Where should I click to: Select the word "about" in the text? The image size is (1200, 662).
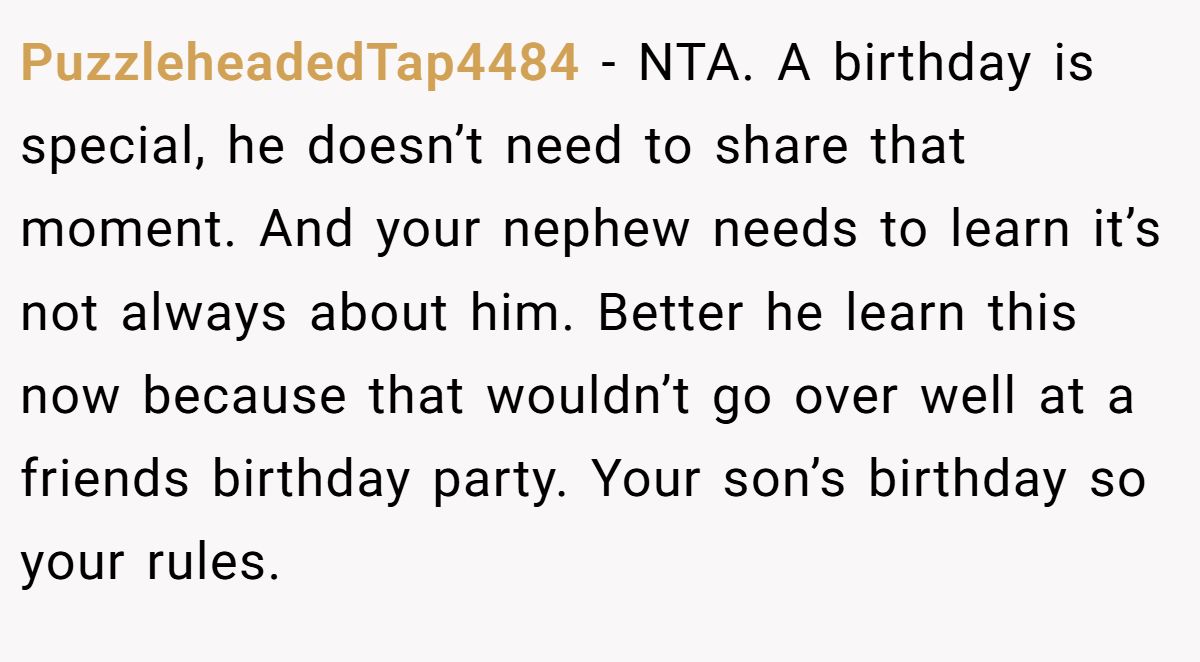click(x=379, y=313)
